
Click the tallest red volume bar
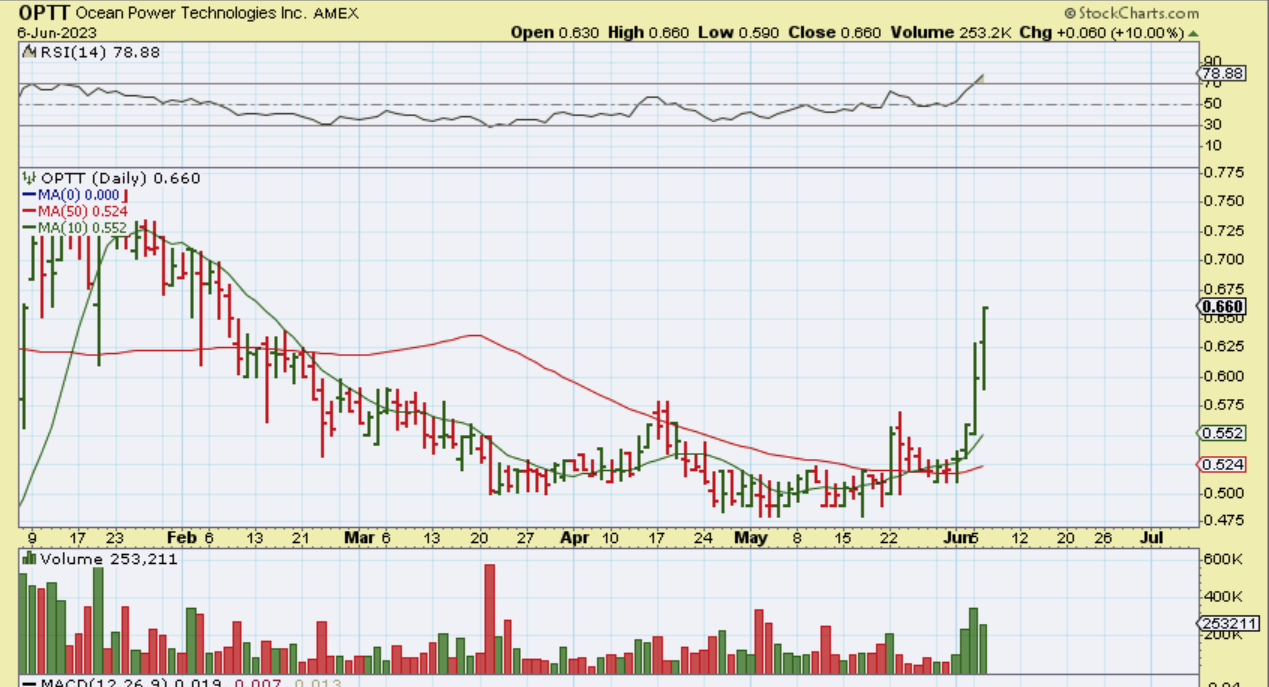pos(490,619)
